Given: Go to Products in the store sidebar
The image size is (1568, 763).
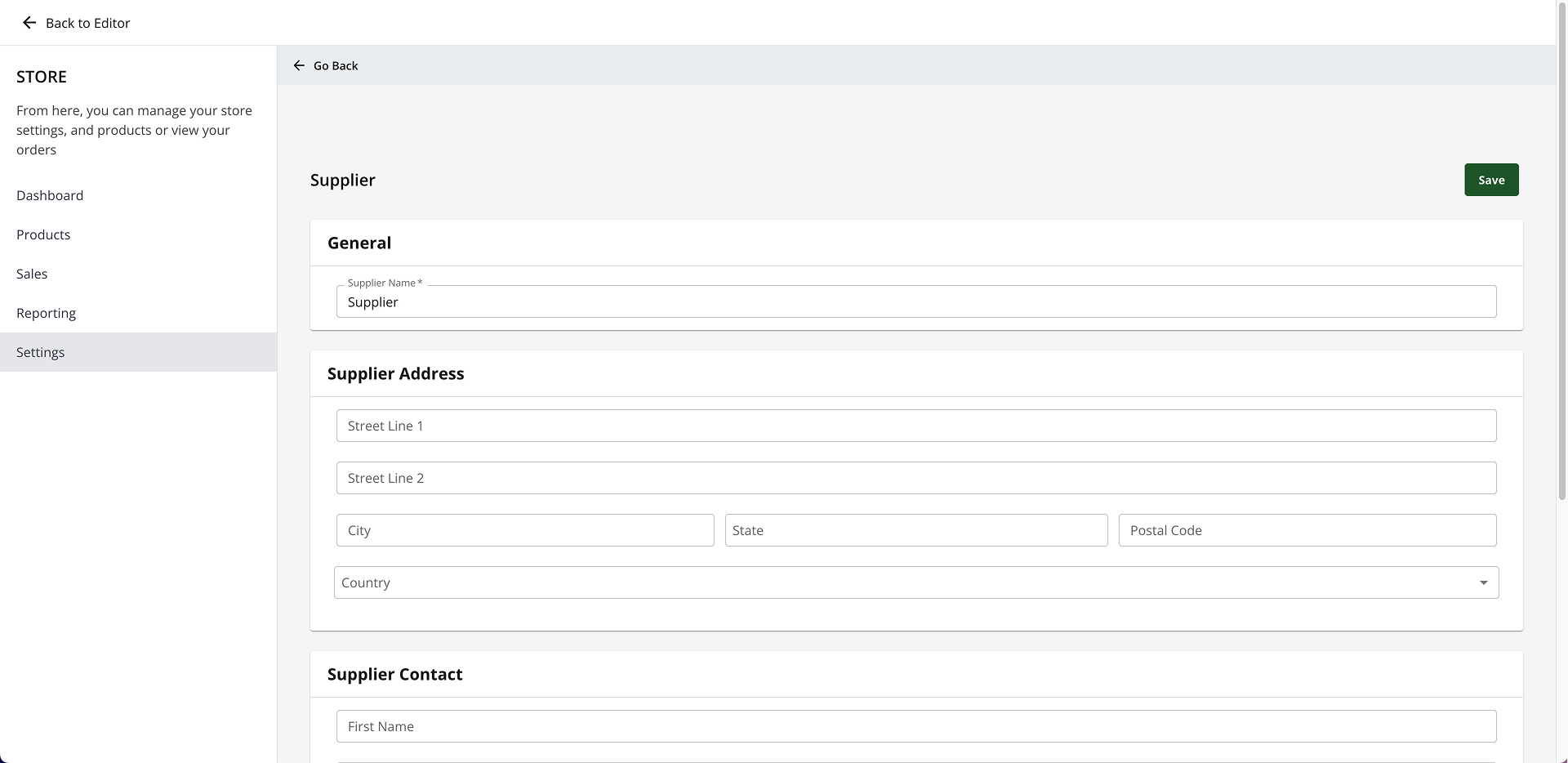Looking at the screenshot, I should (139, 234).
